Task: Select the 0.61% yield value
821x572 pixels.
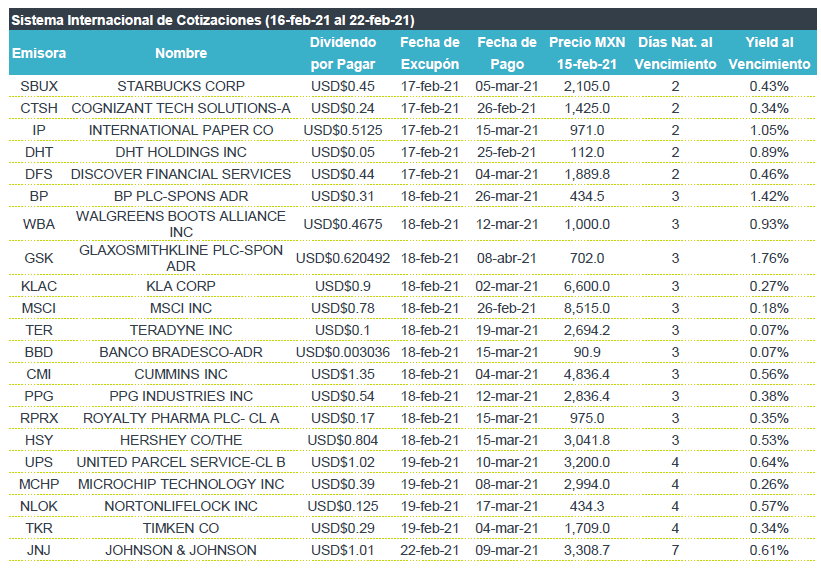Action: (x=769, y=550)
